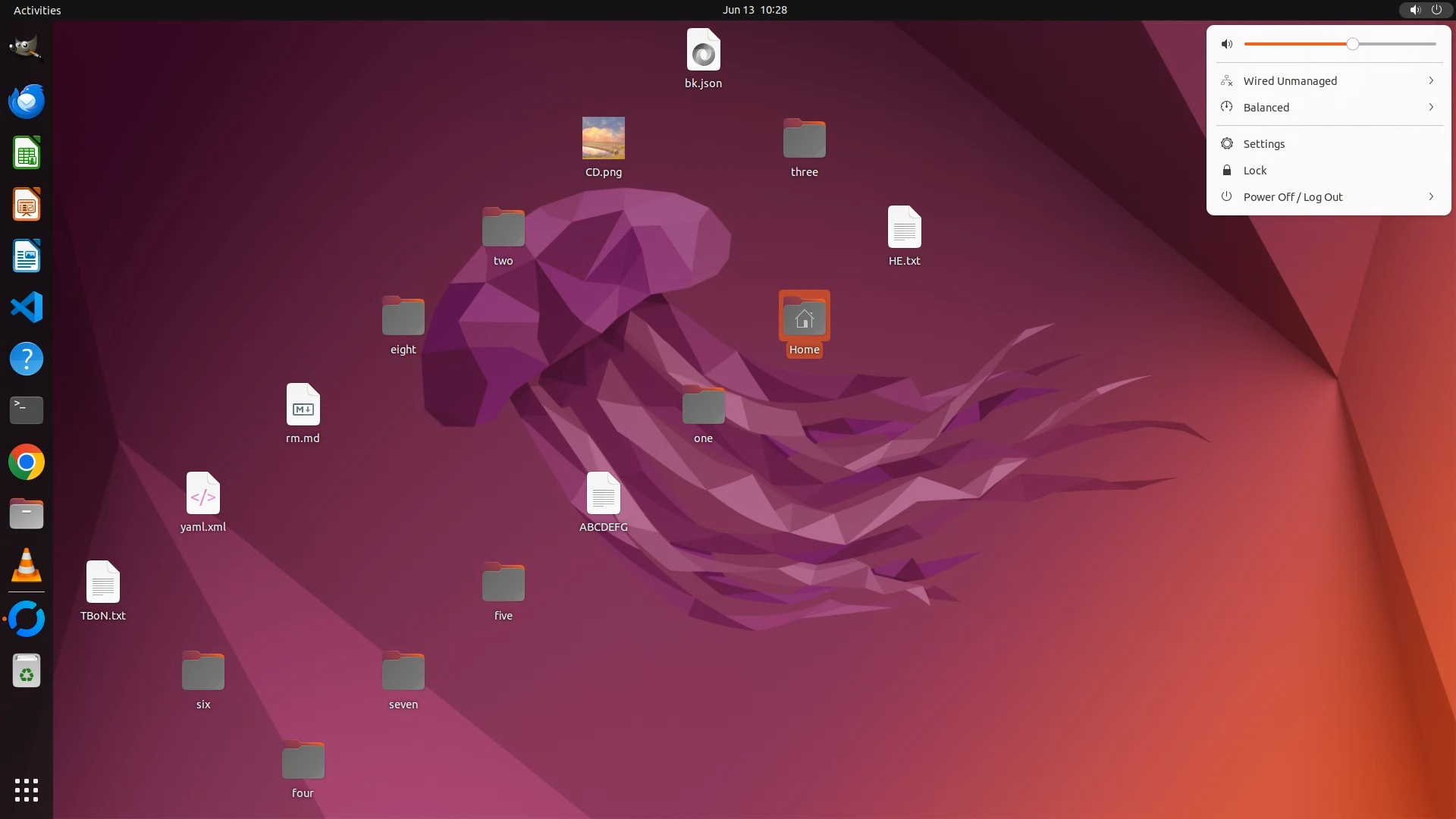
Task: Launch VLC media player from the dock
Action: coord(27,565)
